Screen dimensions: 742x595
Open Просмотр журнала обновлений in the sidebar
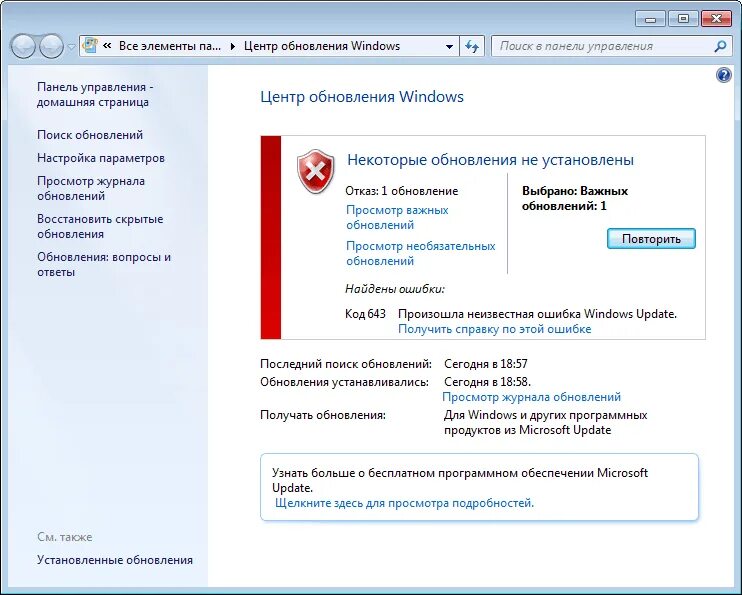pyautogui.click(x=91, y=188)
